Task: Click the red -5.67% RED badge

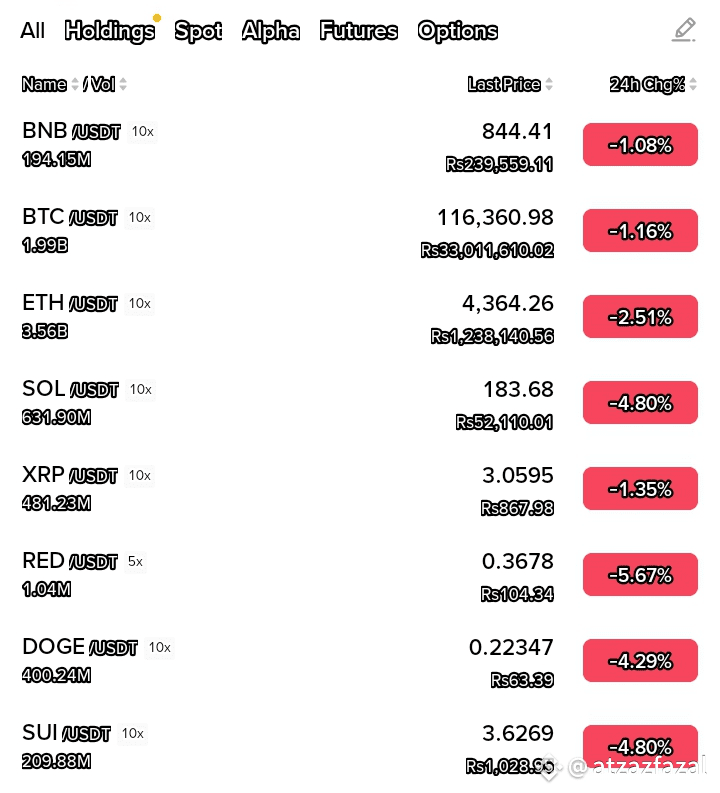Action: click(x=640, y=575)
